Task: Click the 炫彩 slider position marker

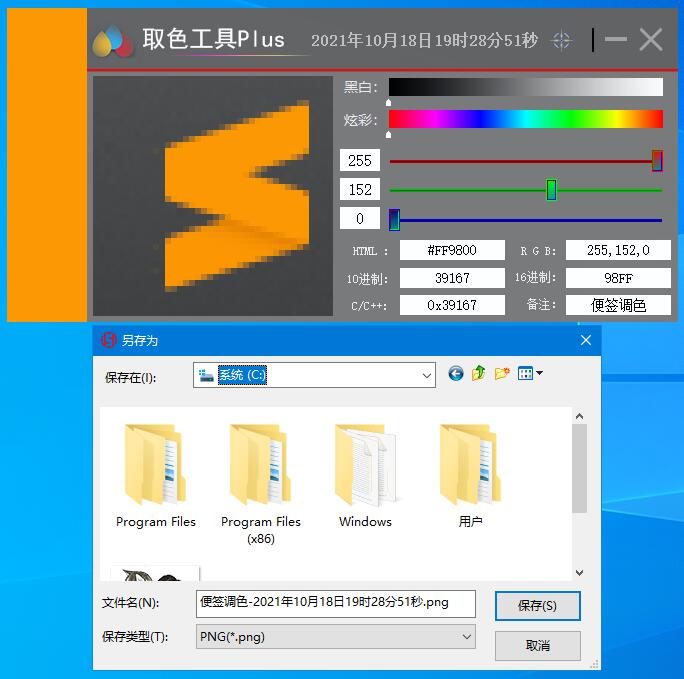Action: tap(389, 135)
